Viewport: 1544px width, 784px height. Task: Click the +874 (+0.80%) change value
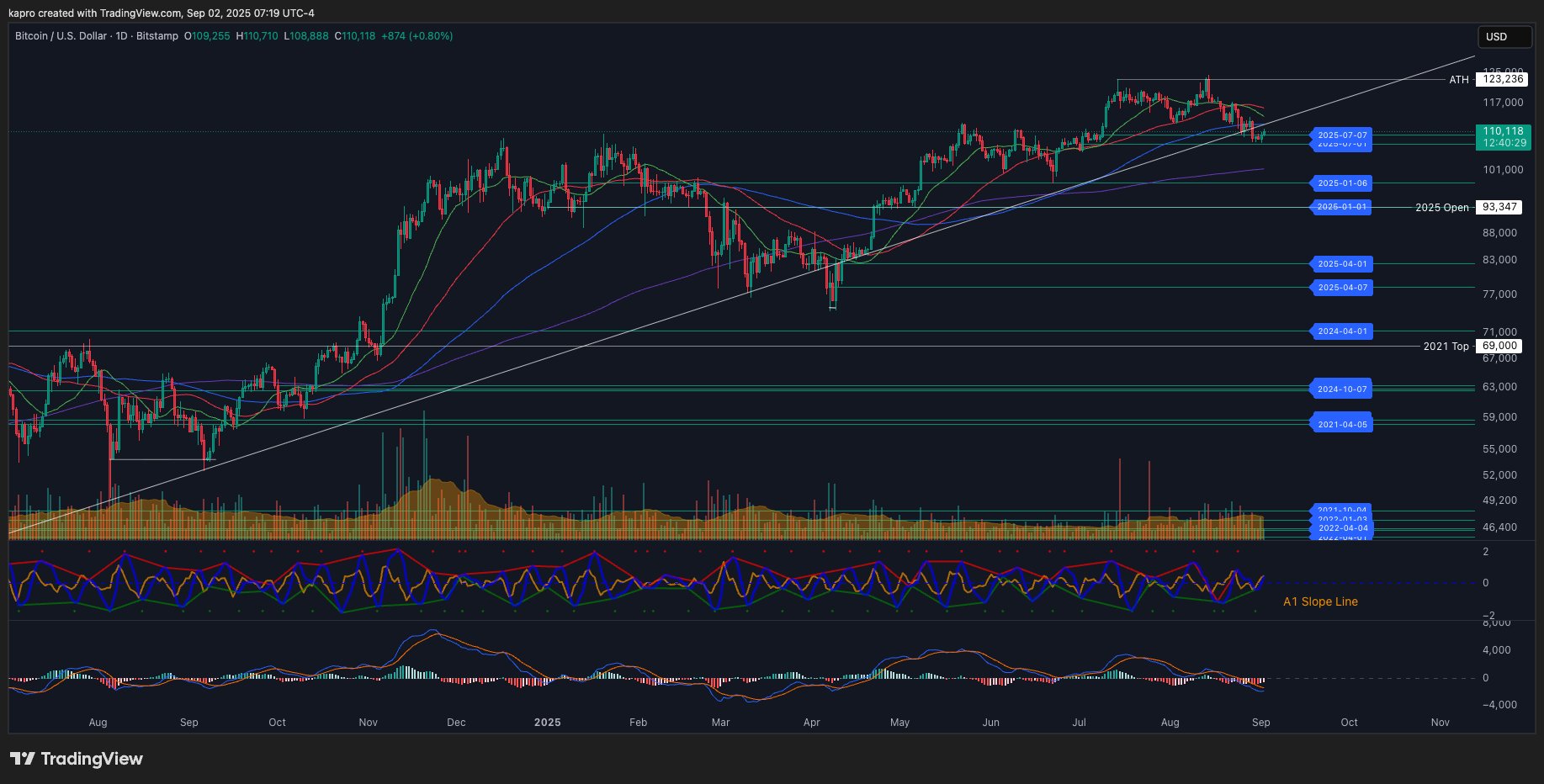point(417,36)
